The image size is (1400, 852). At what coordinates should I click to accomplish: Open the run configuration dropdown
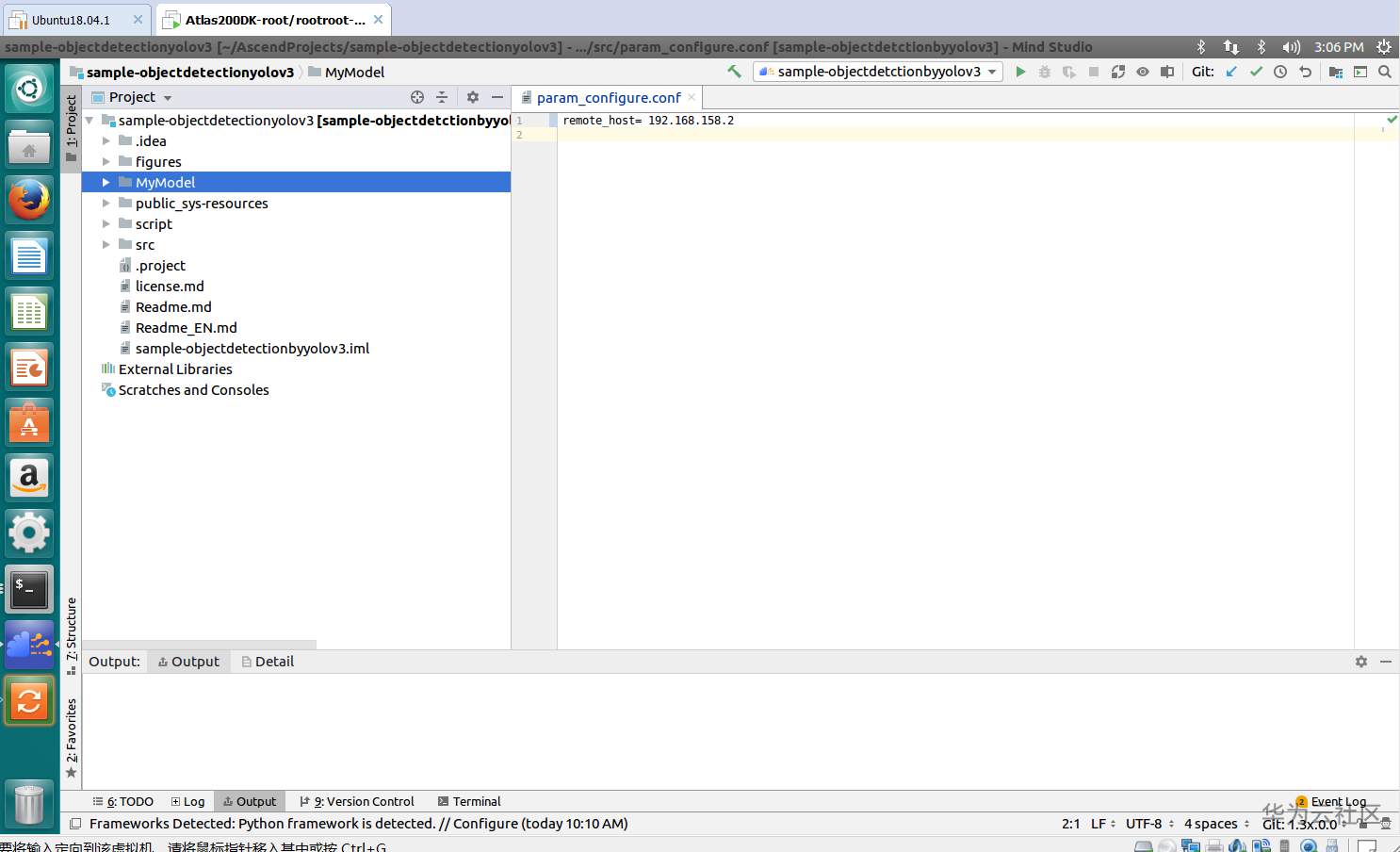[877, 72]
